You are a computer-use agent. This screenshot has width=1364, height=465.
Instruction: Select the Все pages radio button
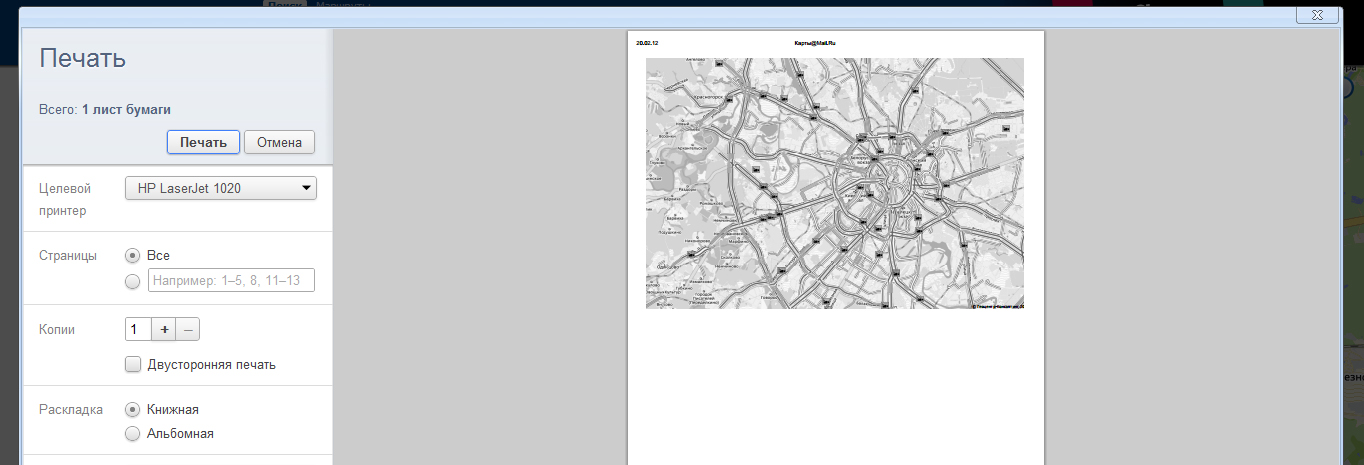point(133,255)
